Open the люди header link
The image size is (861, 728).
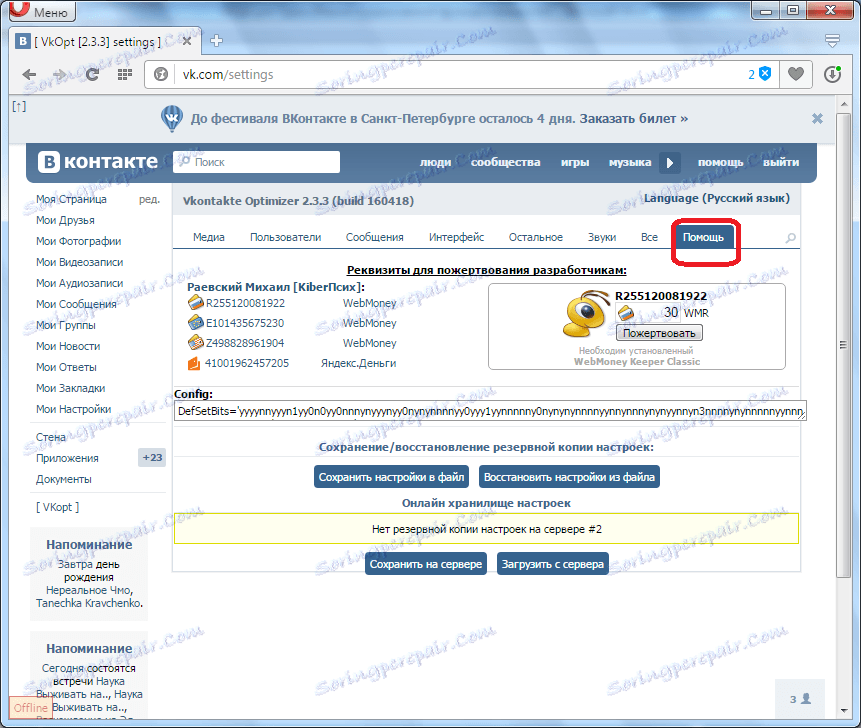[x=435, y=162]
